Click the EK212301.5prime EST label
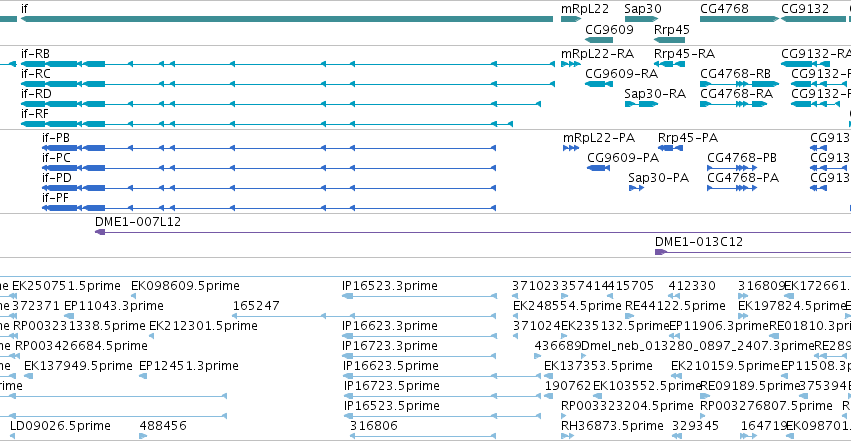This screenshot has height=441, width=851. tap(203, 326)
